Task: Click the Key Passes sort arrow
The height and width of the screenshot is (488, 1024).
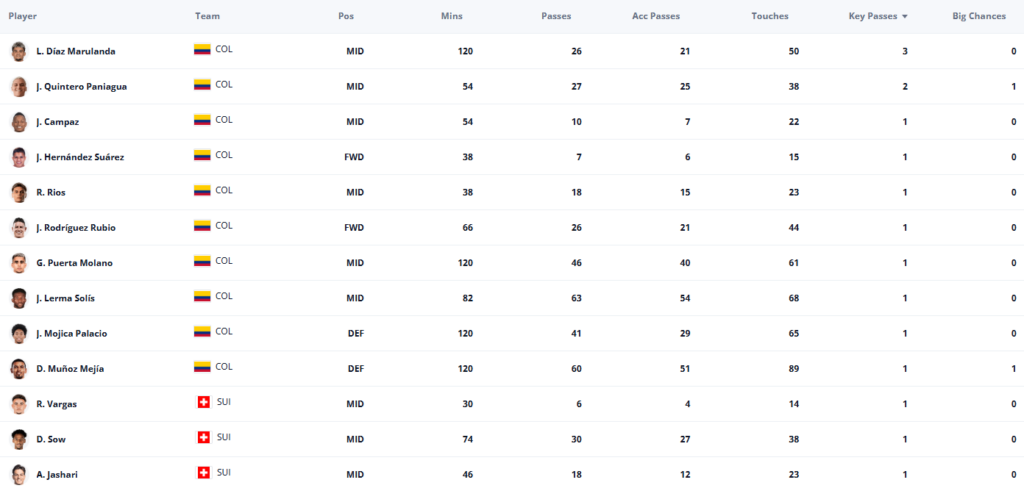Action: [x=904, y=17]
